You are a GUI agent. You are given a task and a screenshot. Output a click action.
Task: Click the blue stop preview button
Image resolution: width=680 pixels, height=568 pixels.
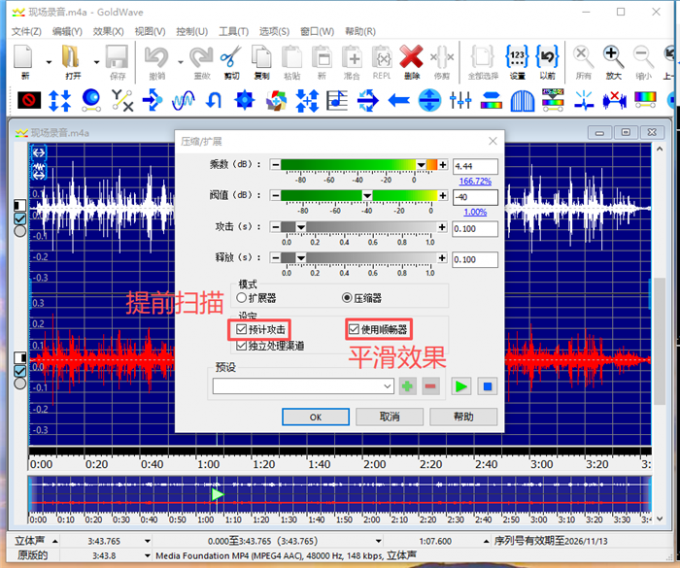[487, 386]
